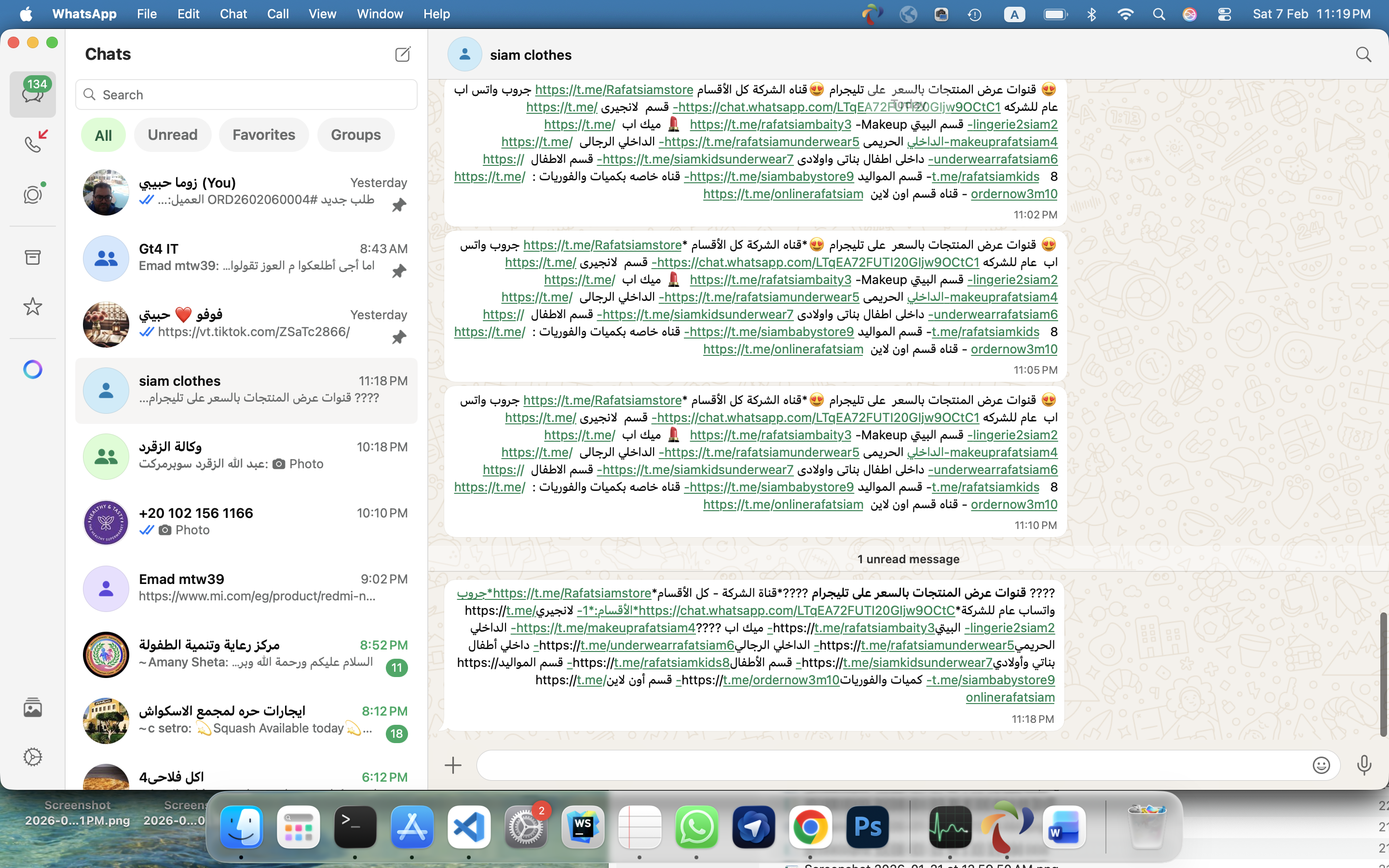The image size is (1389, 868).
Task: Open the View menu
Action: pos(322,14)
